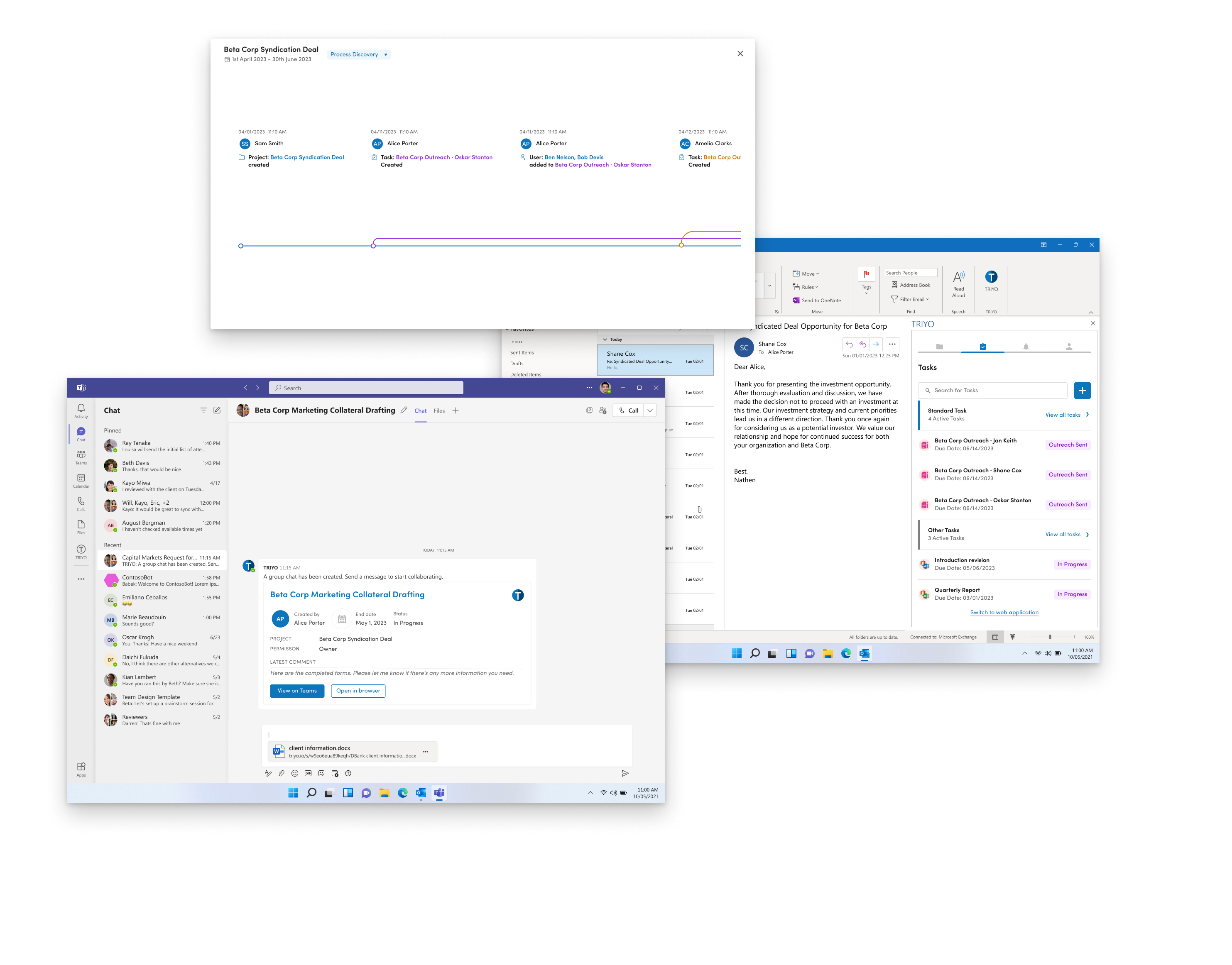This screenshot has height=965, width=1232.
Task: Open the sticker picker in compose bar
Action: click(x=321, y=773)
